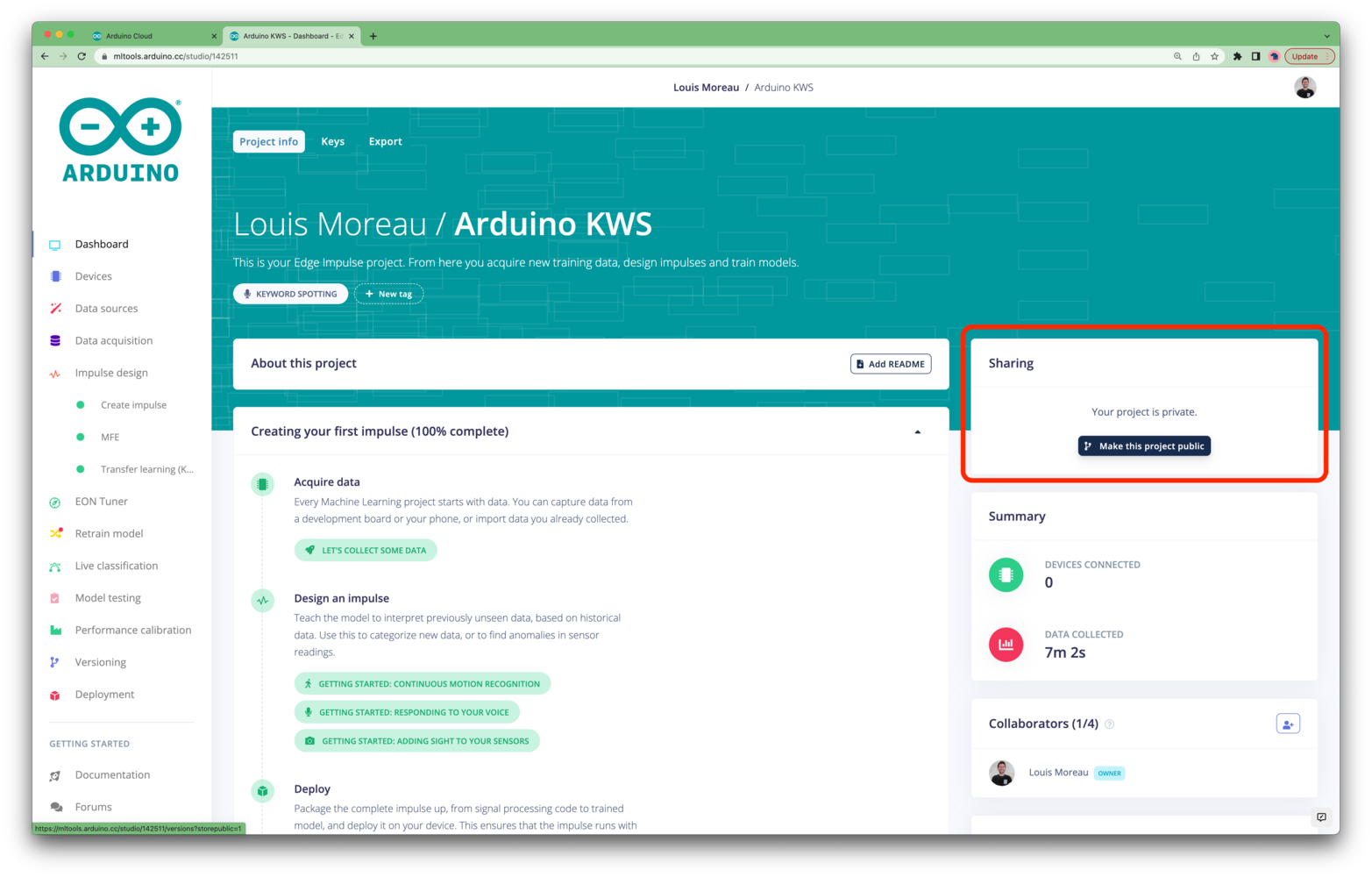Viewport: 1372px width, 877px height.
Task: Switch to the Export tab
Action: [385, 141]
